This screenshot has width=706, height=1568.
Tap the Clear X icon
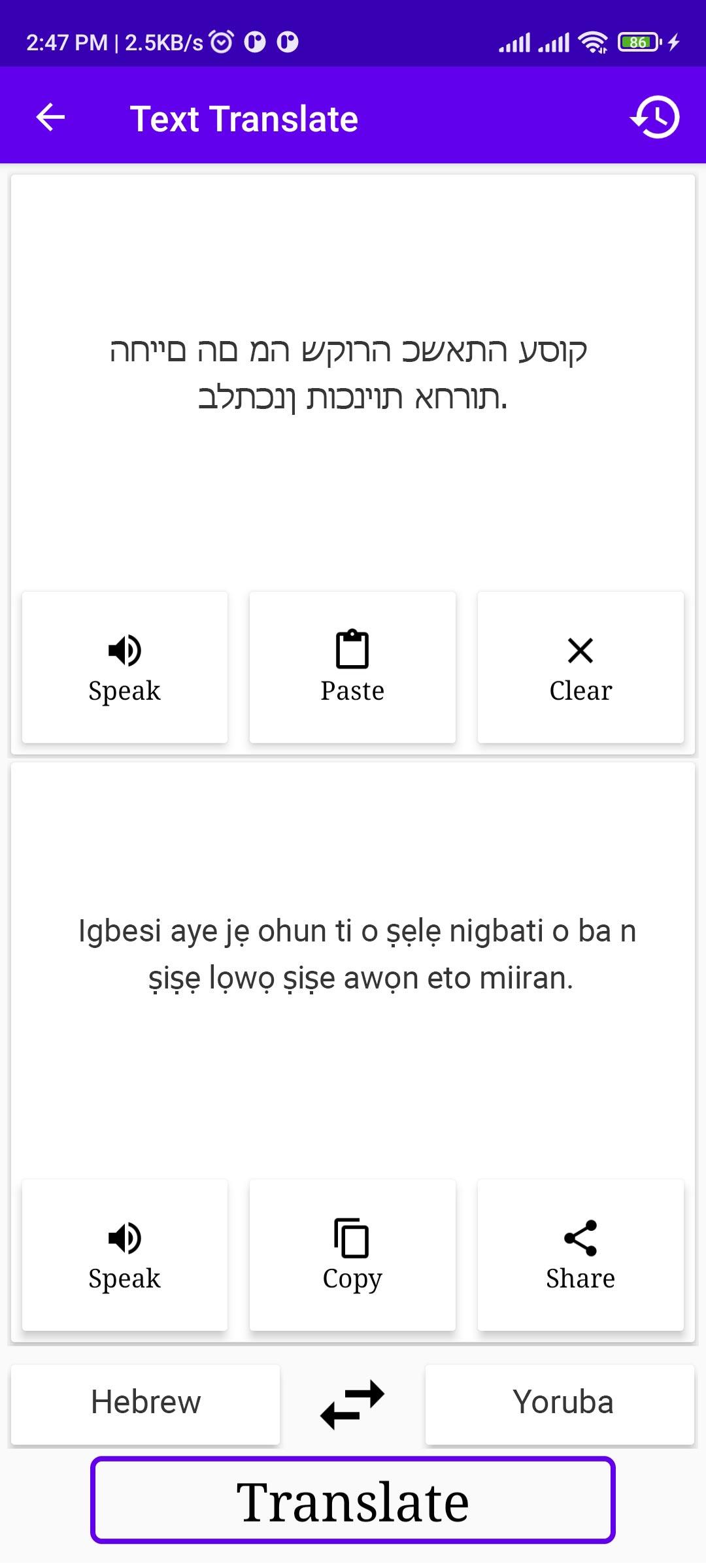point(580,650)
